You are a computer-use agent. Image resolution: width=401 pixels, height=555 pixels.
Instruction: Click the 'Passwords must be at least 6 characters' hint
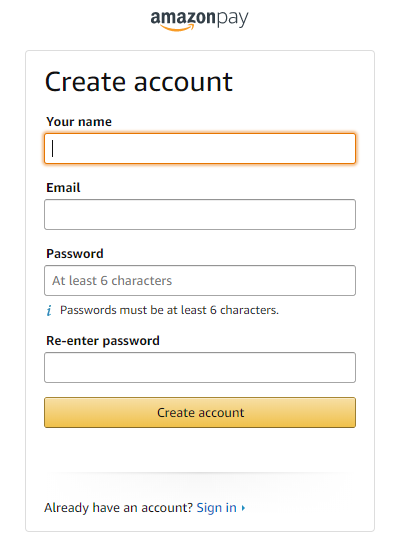point(169,310)
